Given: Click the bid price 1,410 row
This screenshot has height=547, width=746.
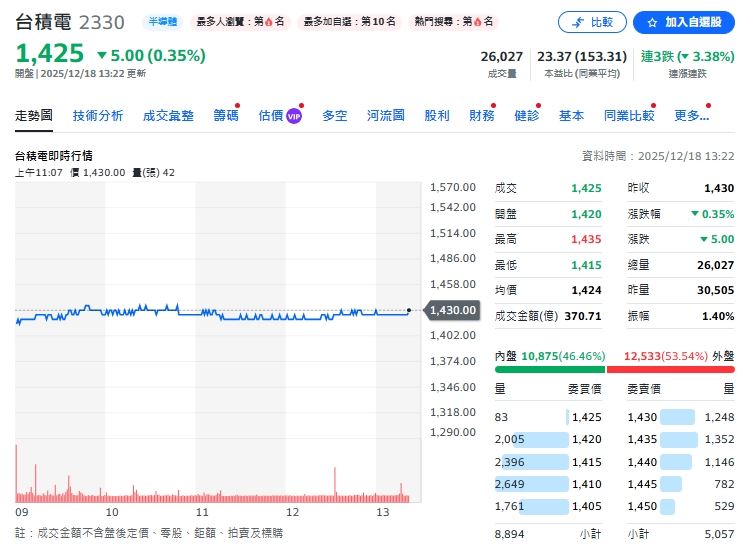Looking at the screenshot, I should point(548,484).
